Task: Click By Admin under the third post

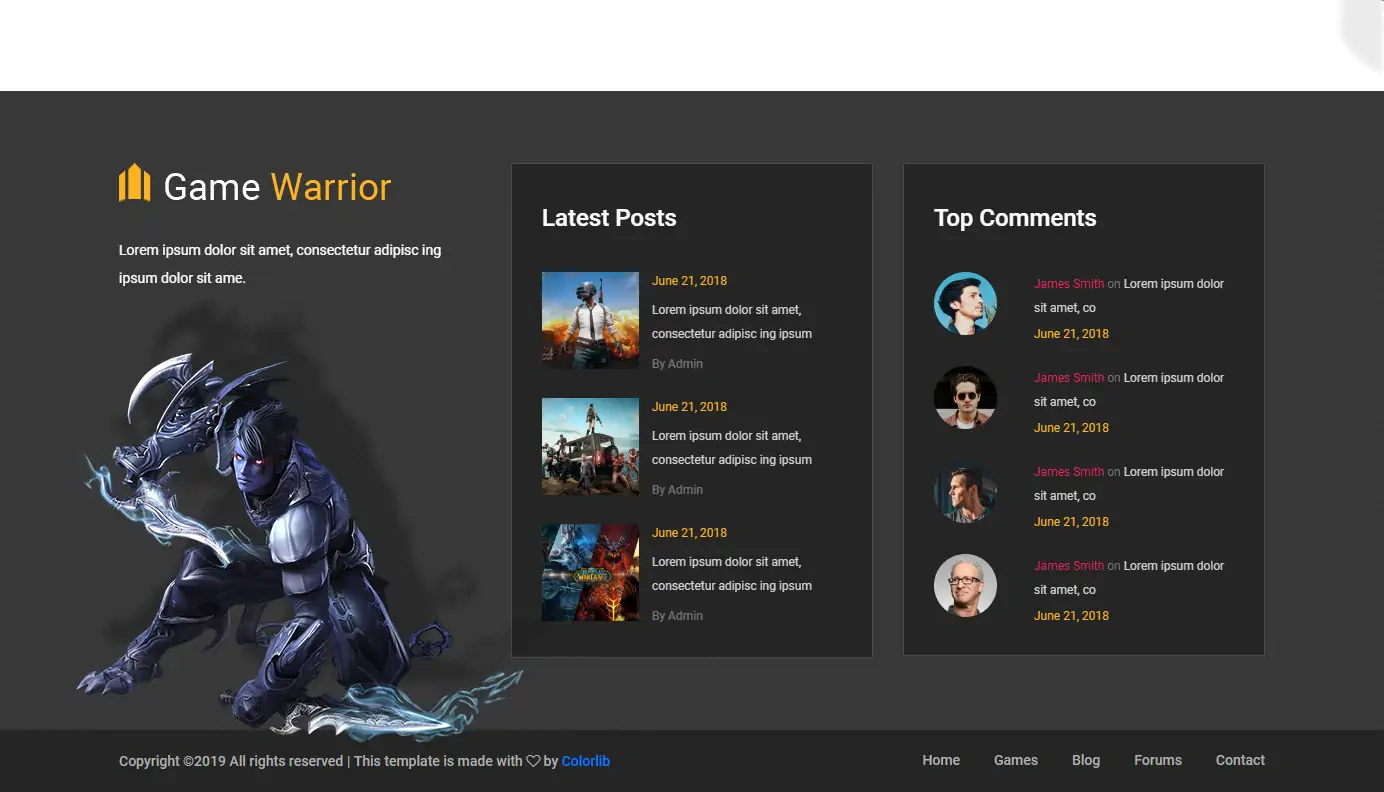Action: point(677,616)
